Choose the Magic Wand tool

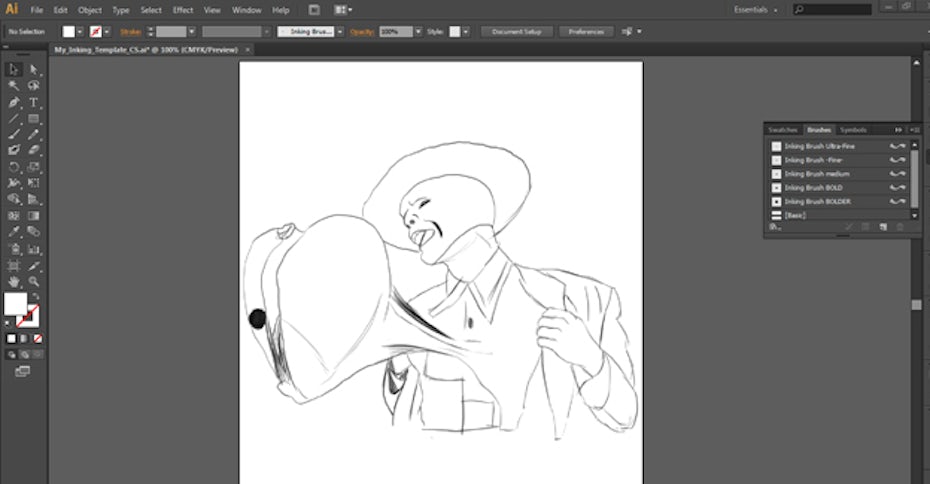pos(14,86)
